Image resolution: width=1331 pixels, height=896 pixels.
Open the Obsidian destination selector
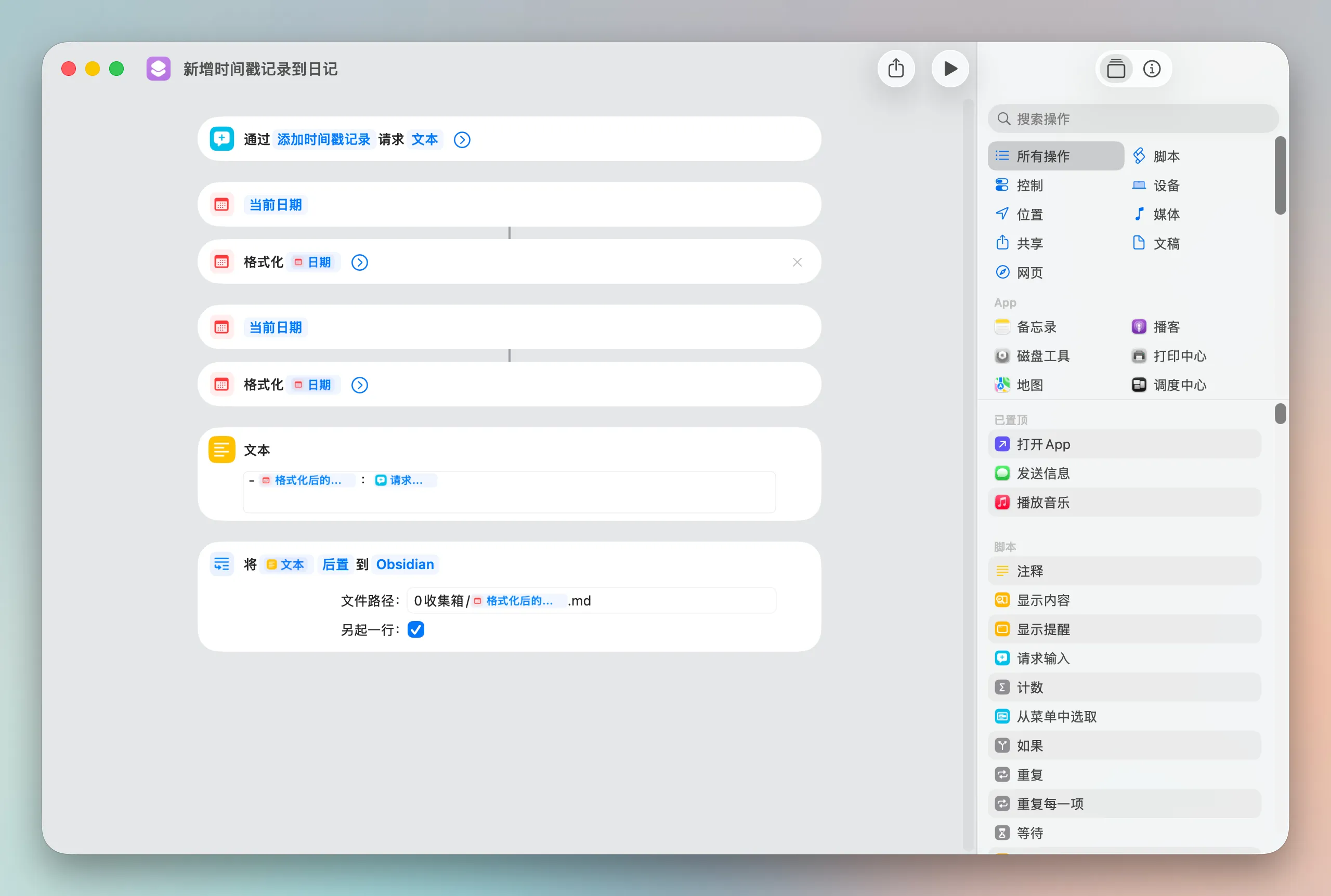pos(404,564)
